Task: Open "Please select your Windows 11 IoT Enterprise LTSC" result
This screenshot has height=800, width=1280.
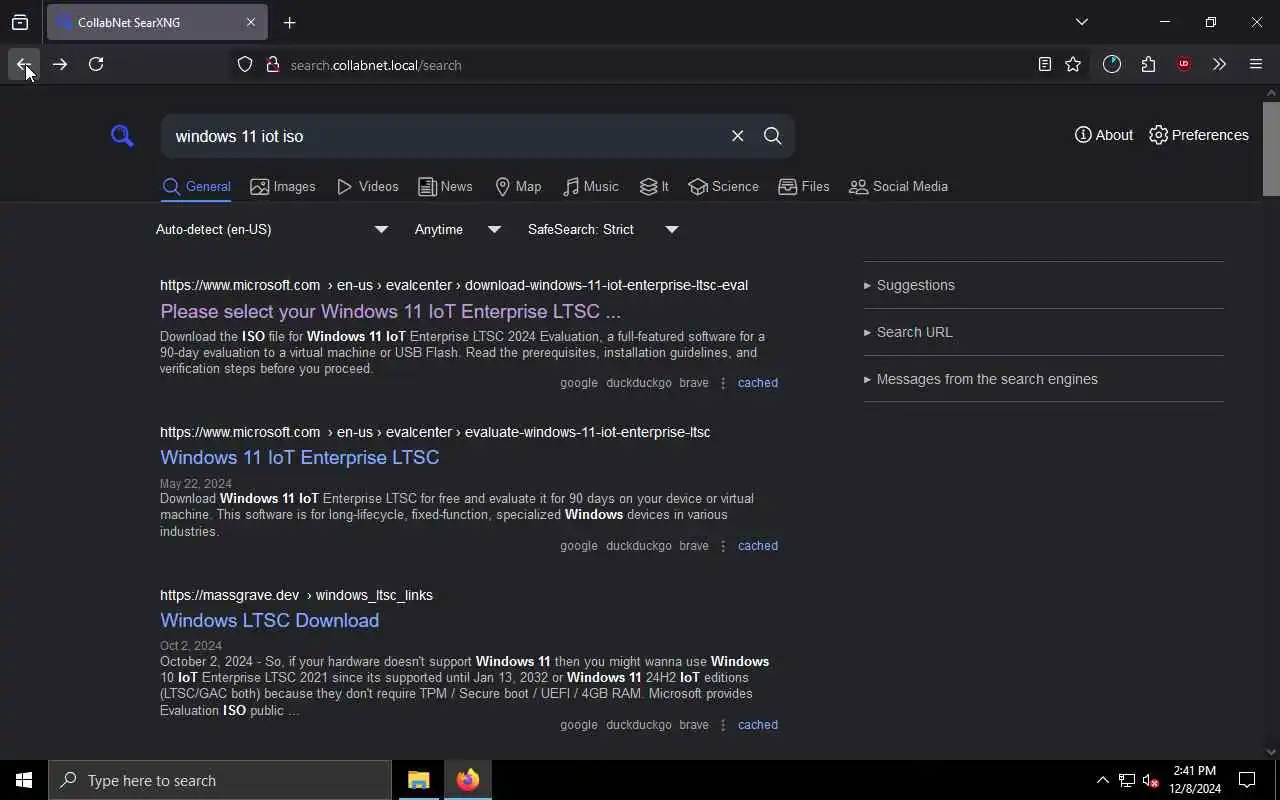Action: pyautogui.click(x=390, y=311)
